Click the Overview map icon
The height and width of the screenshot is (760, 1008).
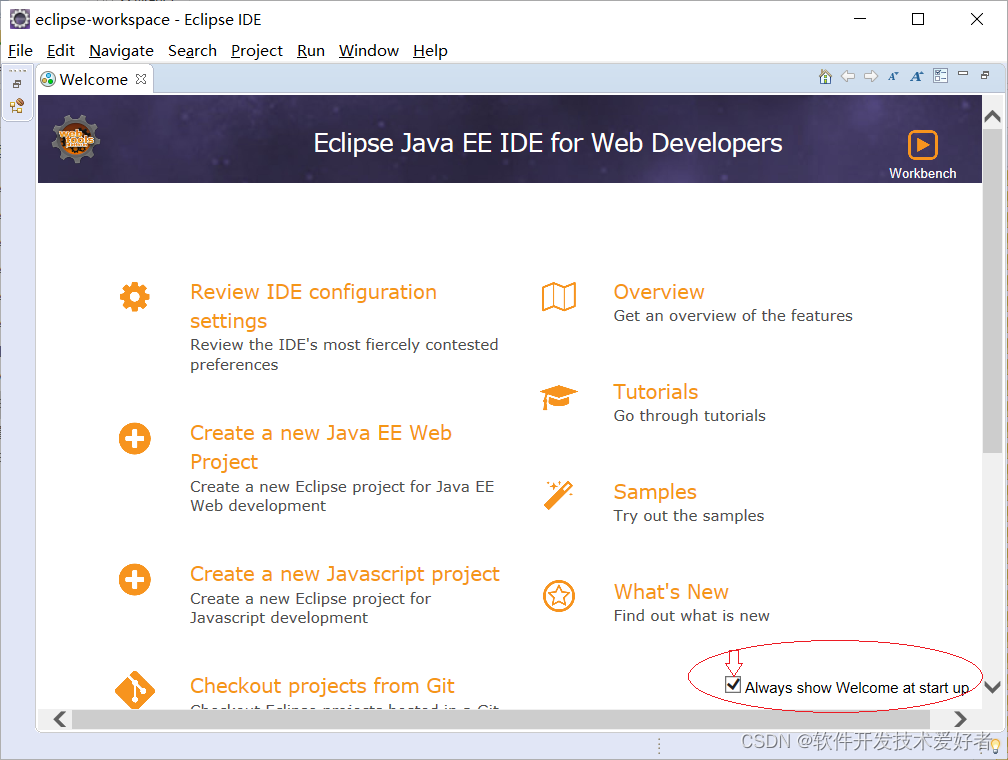[x=559, y=296]
